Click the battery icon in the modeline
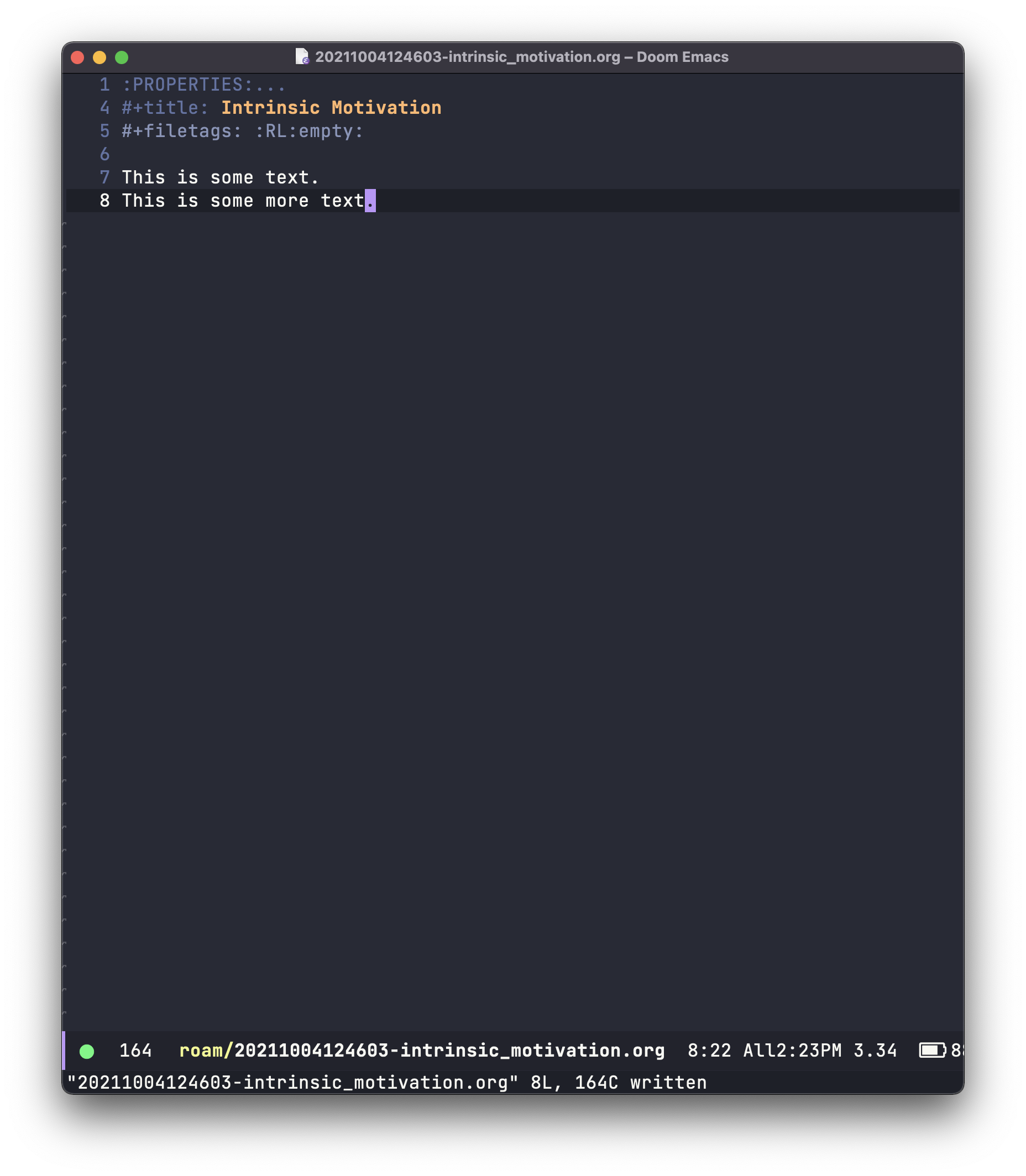1026x1176 pixels. click(932, 1049)
